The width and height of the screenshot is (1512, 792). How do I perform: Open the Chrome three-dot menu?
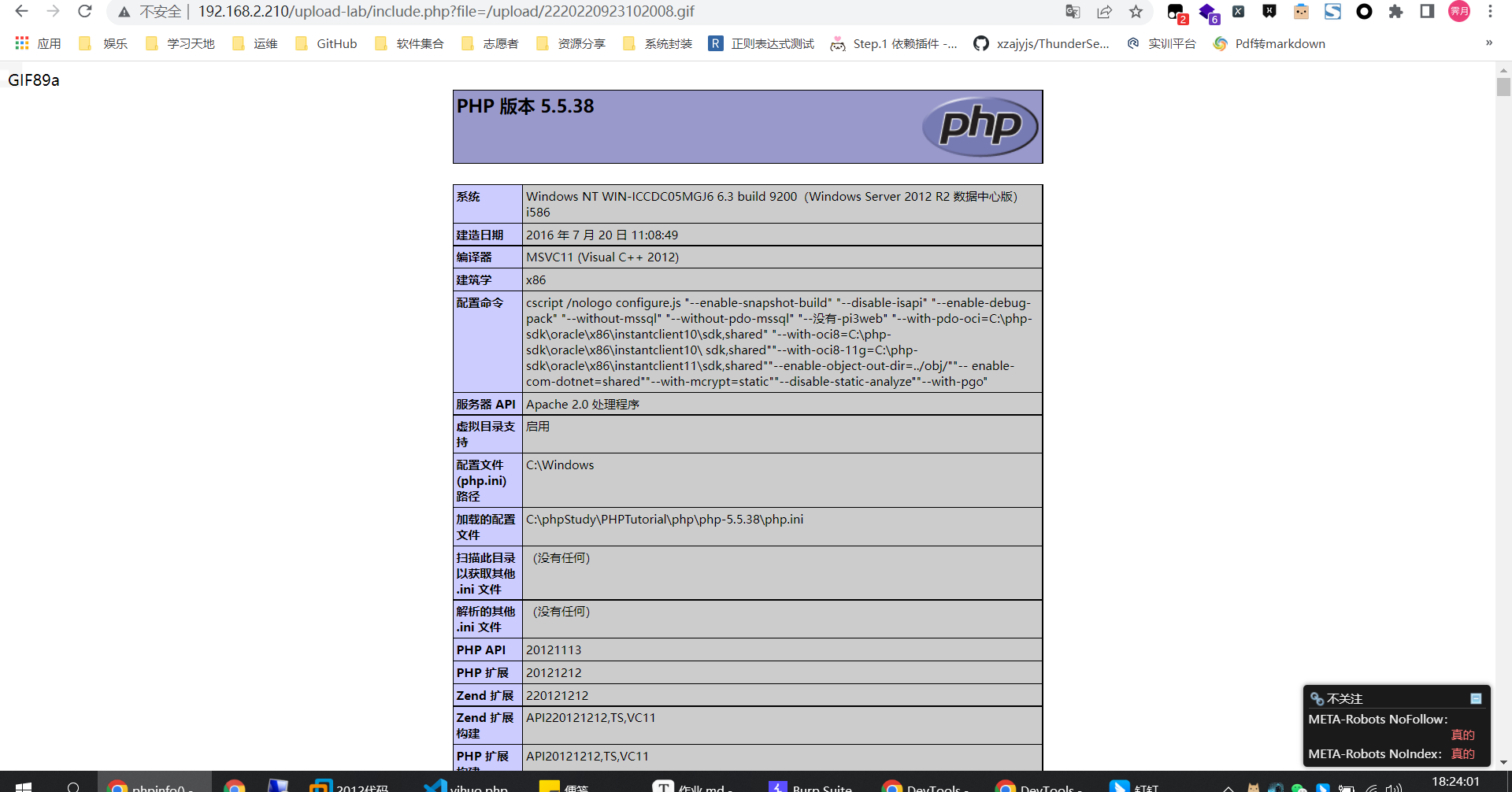[1490, 12]
